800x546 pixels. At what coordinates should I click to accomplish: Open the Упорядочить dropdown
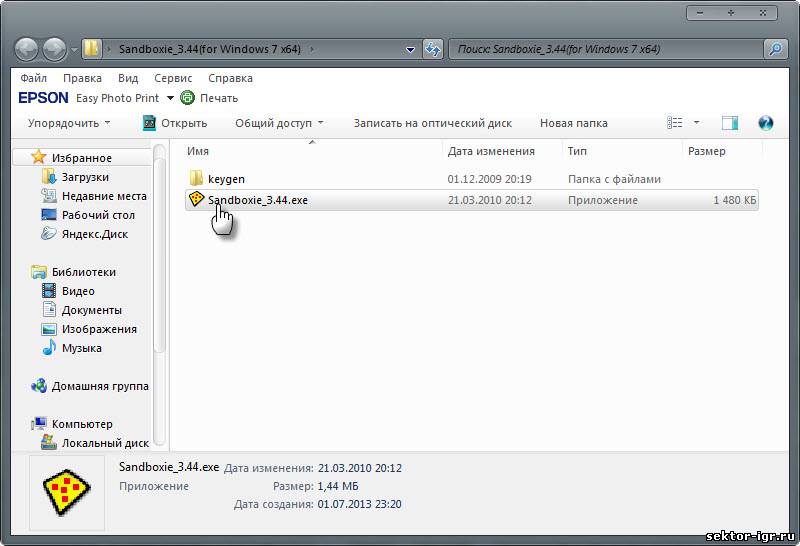[x=69, y=123]
